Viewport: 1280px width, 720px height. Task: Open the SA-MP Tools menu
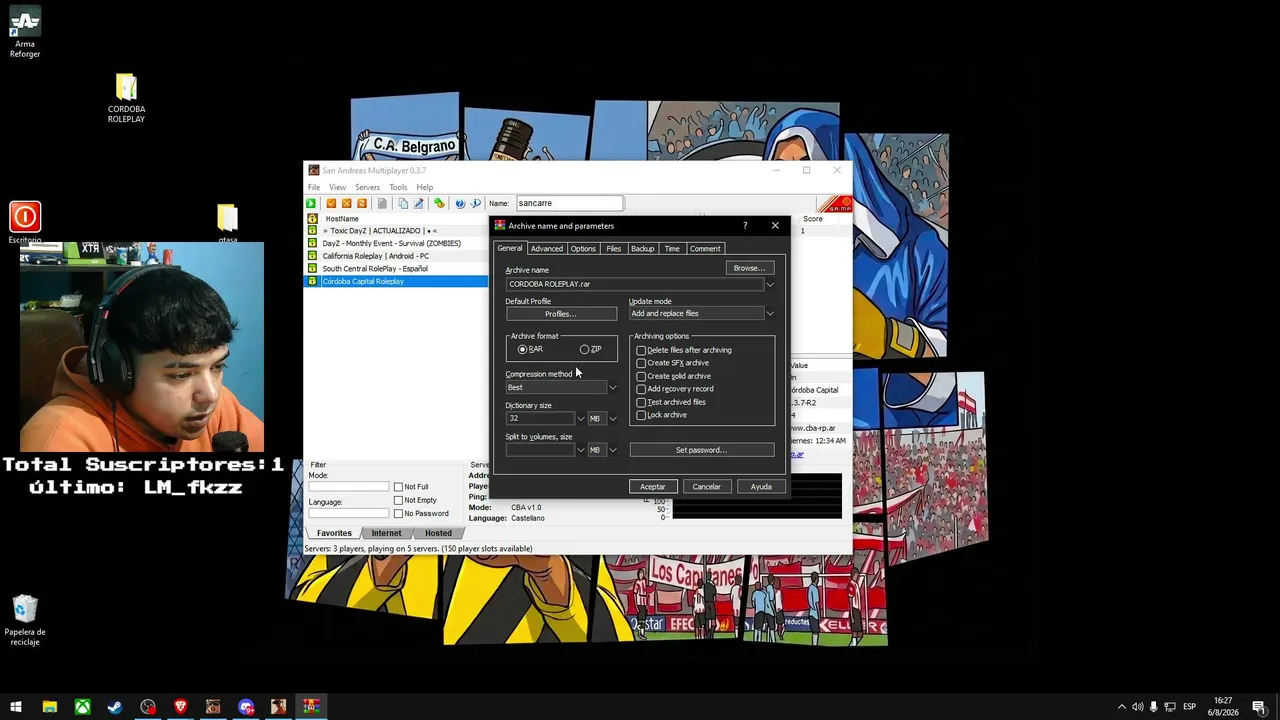(x=398, y=188)
